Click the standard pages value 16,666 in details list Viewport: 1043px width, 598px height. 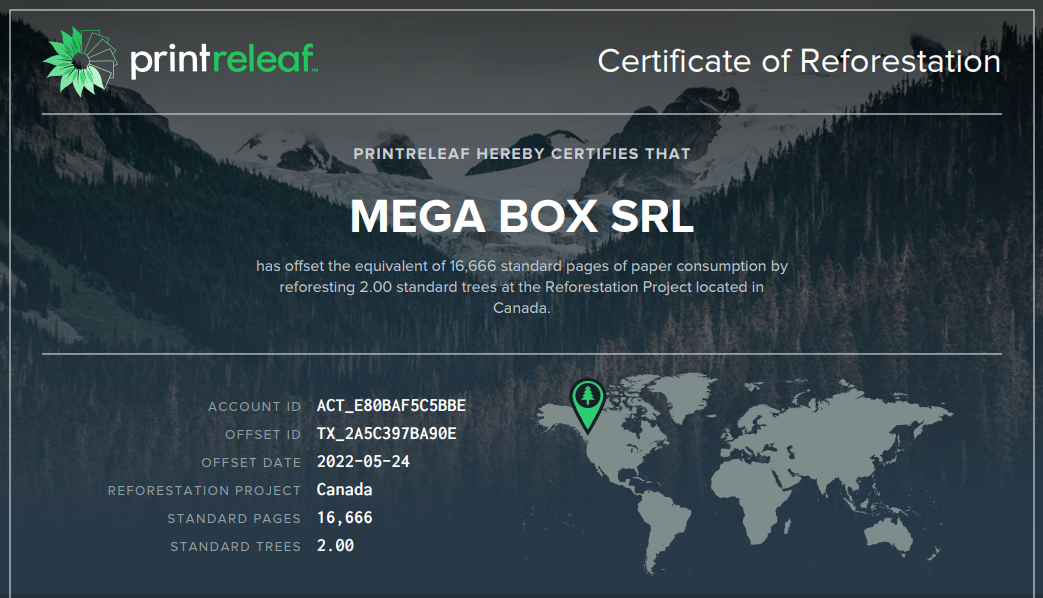click(344, 518)
